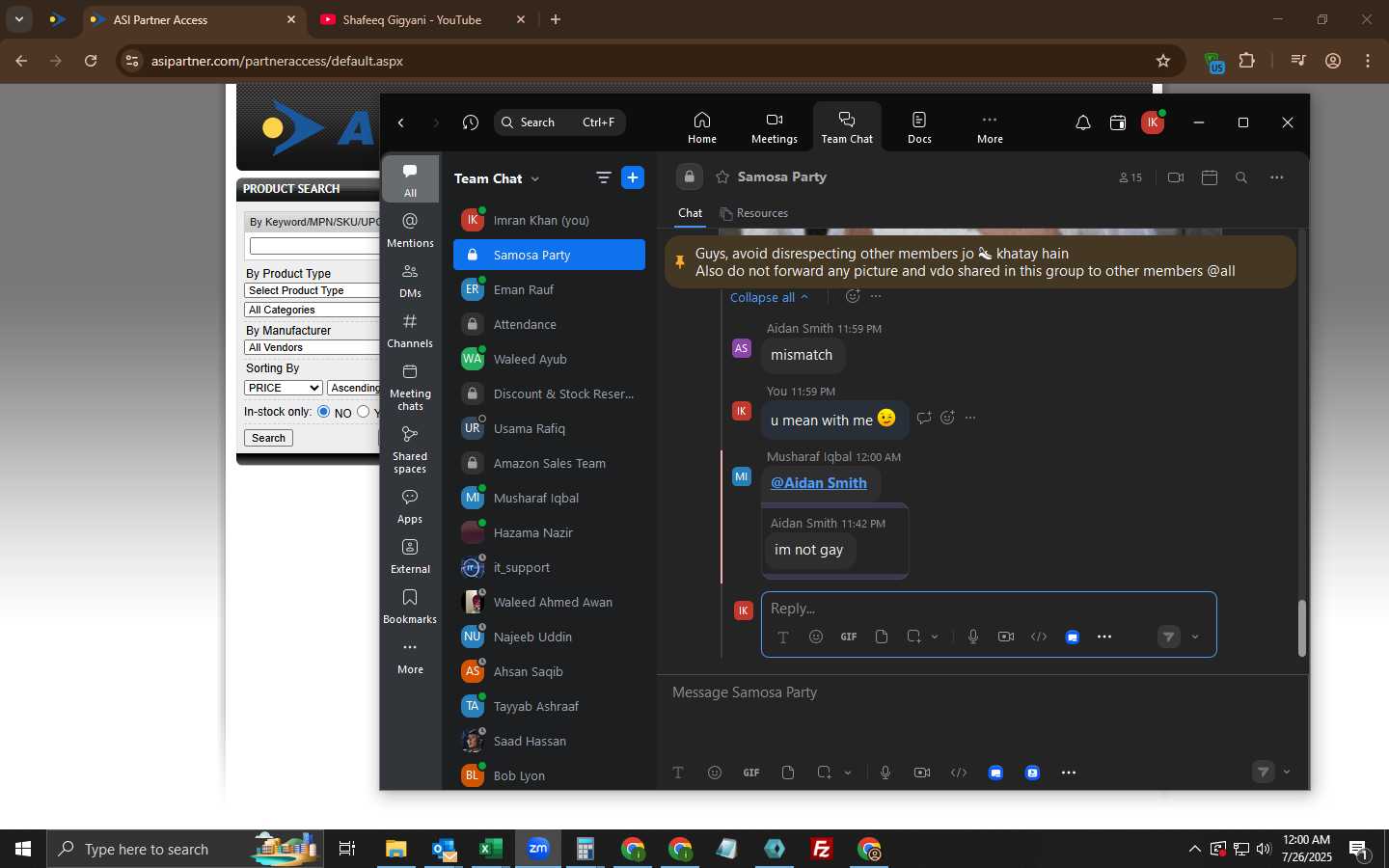The width and height of the screenshot is (1389, 868).
Task: Open DMs in the sidebar
Action: (x=410, y=280)
